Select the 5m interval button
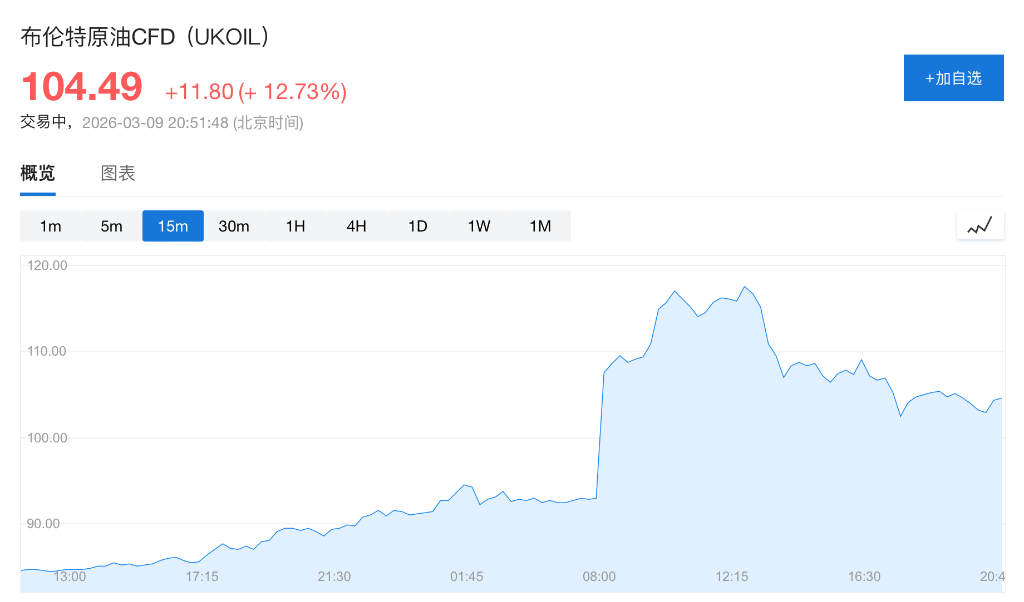1024x602 pixels. pos(111,226)
